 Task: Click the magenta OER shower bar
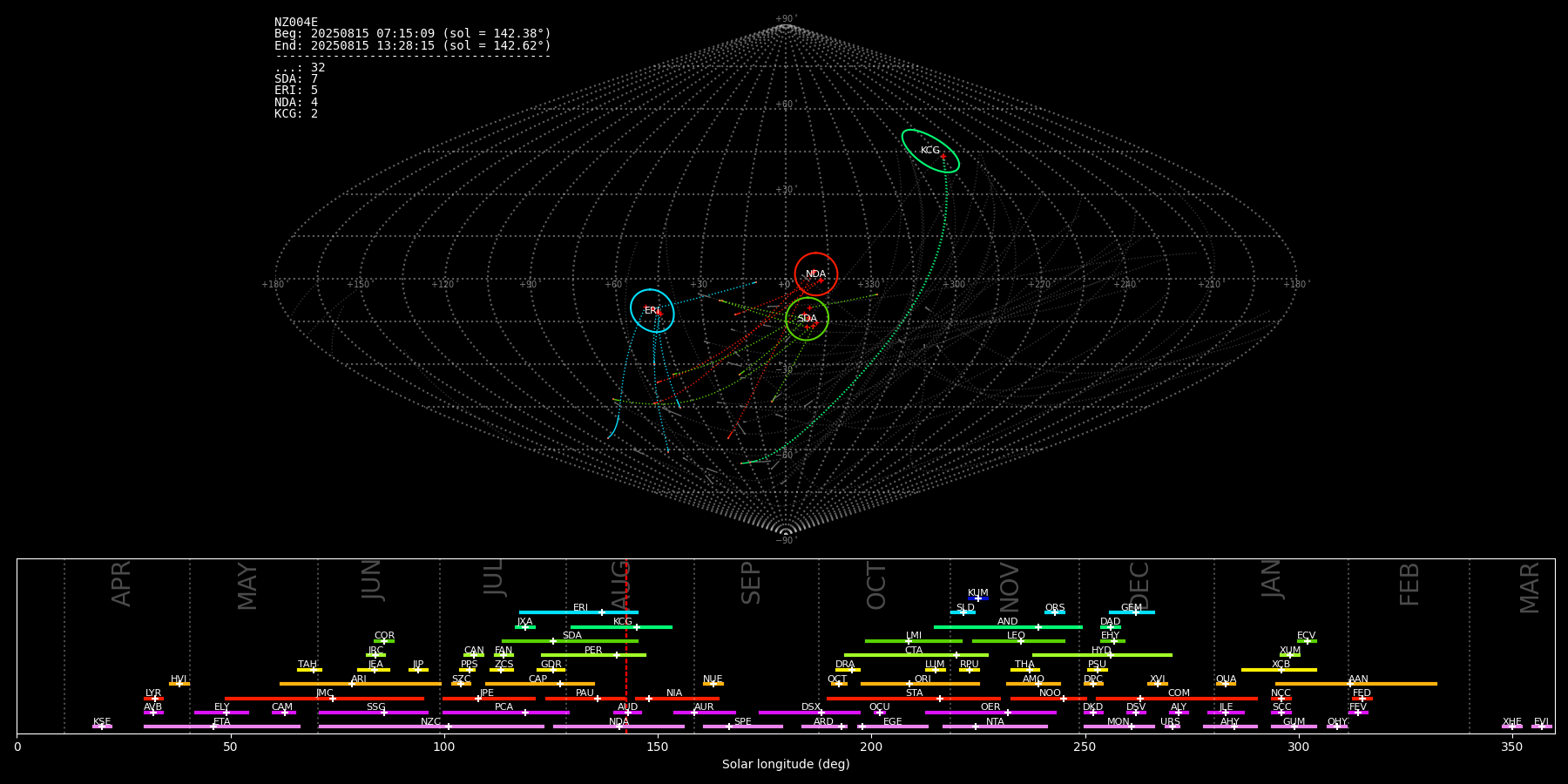point(990,713)
